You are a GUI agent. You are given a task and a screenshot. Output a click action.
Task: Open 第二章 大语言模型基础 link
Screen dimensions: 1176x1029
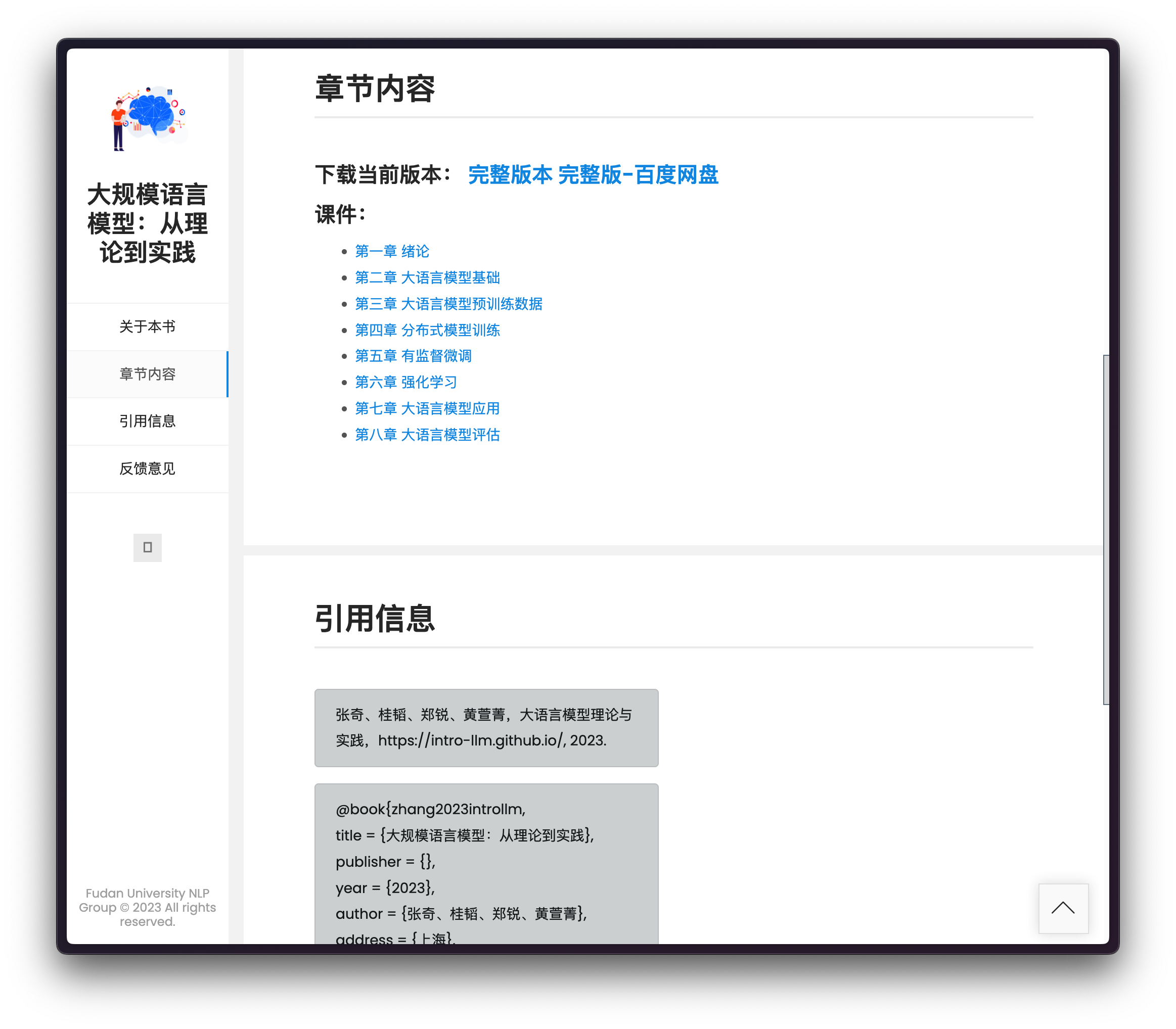427,278
